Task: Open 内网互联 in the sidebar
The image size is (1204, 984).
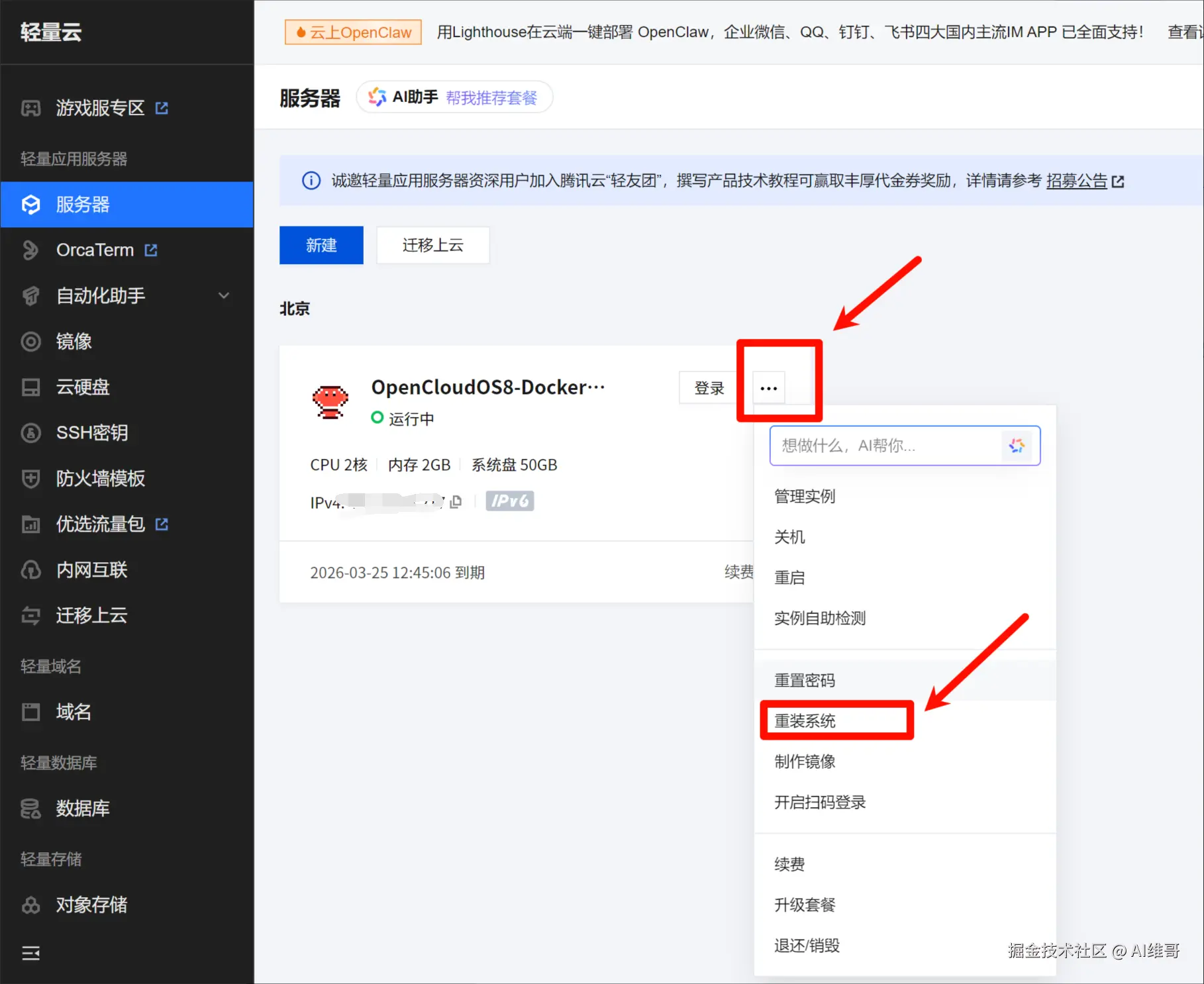Action: 127,570
